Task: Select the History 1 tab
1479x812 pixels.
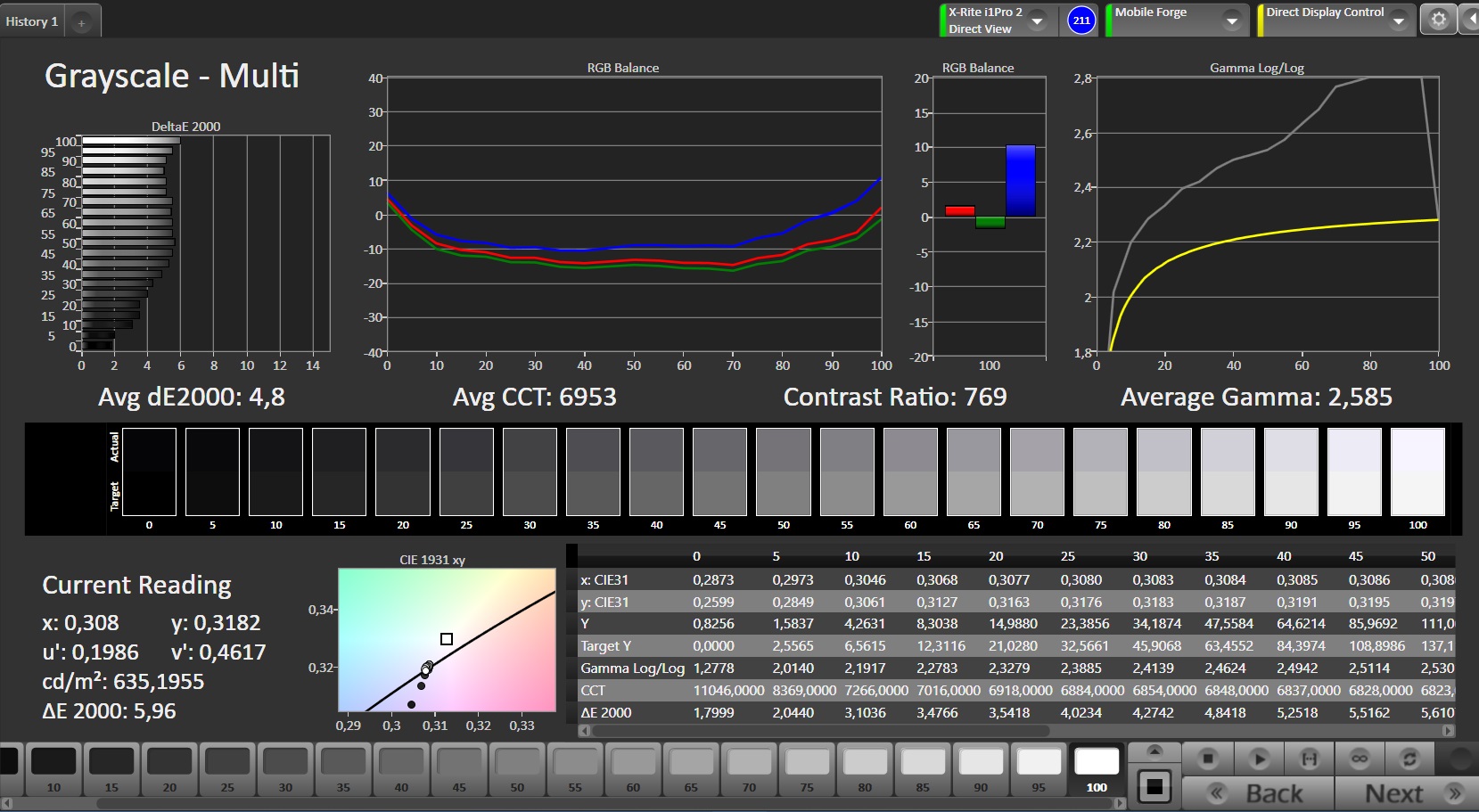Action: pos(32,21)
